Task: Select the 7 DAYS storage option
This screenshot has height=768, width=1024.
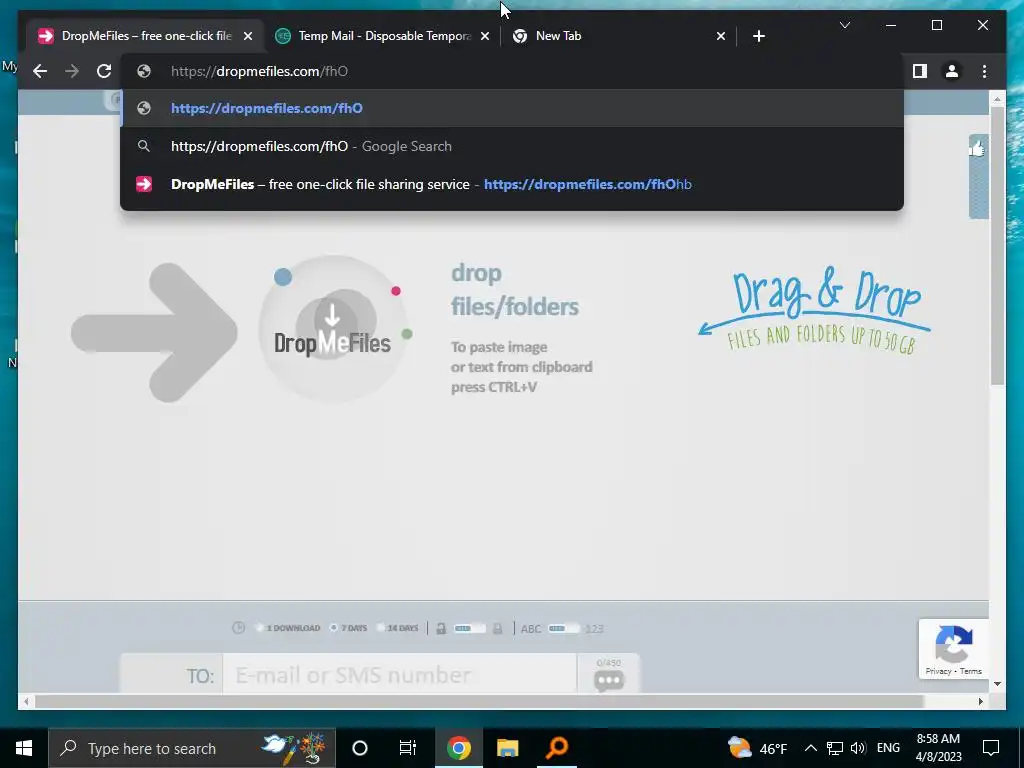Action: point(349,628)
